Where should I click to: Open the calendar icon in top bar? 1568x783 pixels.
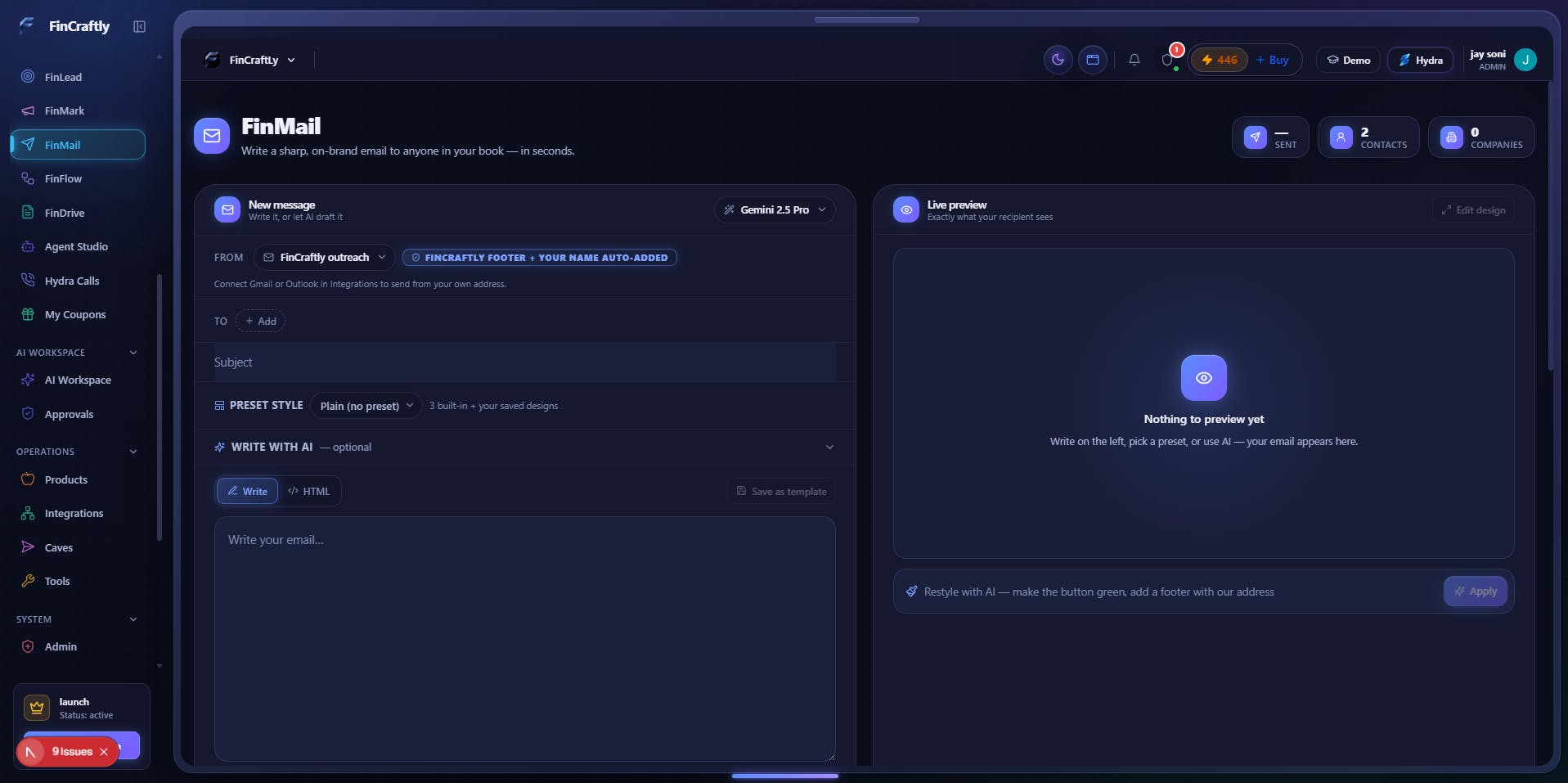[x=1092, y=60]
